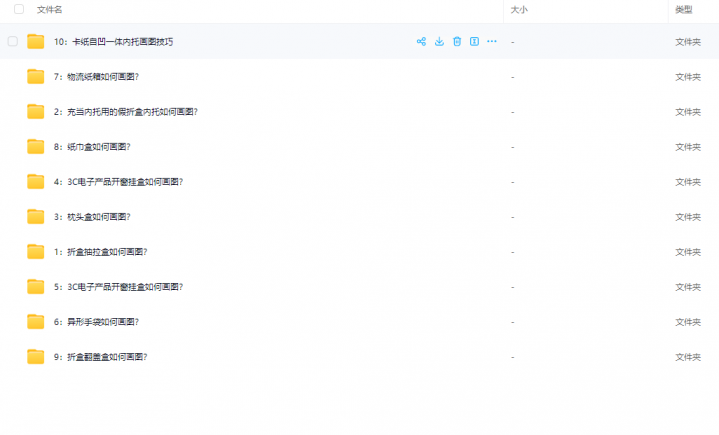Click the rename icon beside the trash icon
719x435 pixels.
coord(474,42)
